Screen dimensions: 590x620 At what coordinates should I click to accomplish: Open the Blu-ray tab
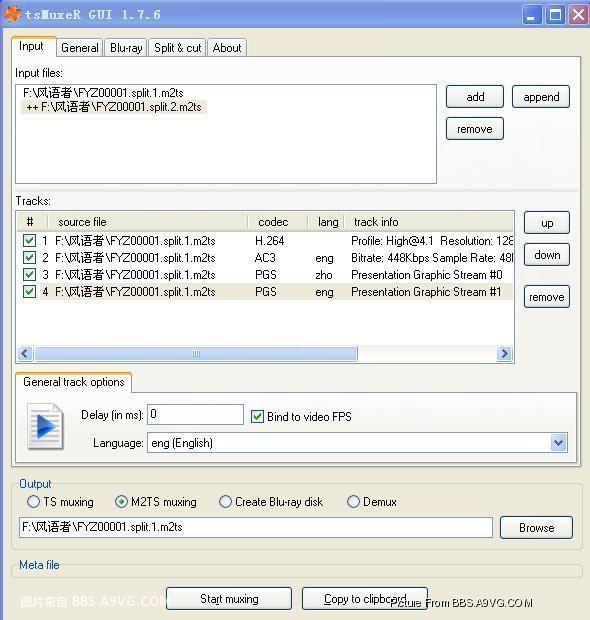(x=126, y=48)
